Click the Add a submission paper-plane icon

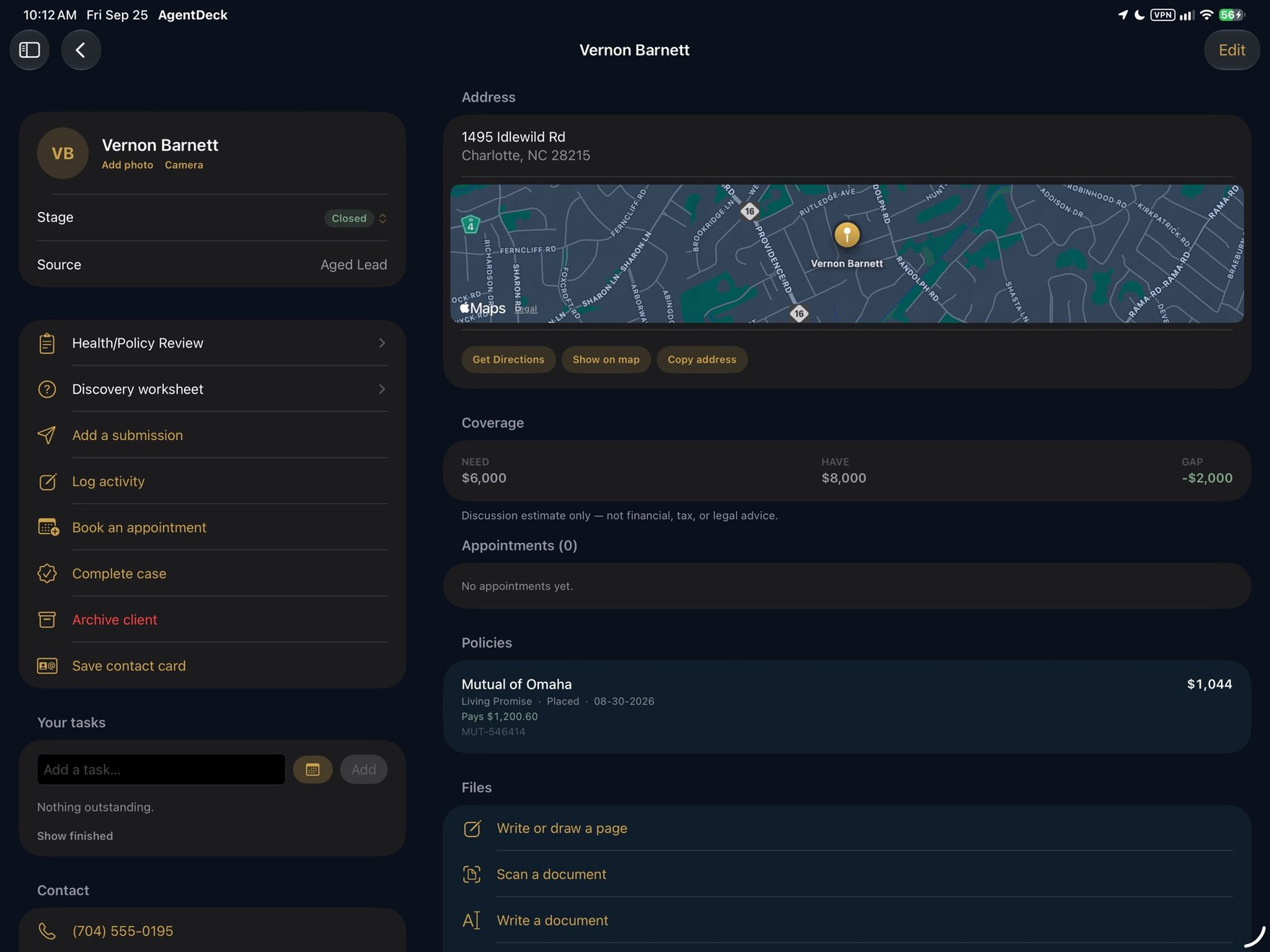[x=47, y=436]
